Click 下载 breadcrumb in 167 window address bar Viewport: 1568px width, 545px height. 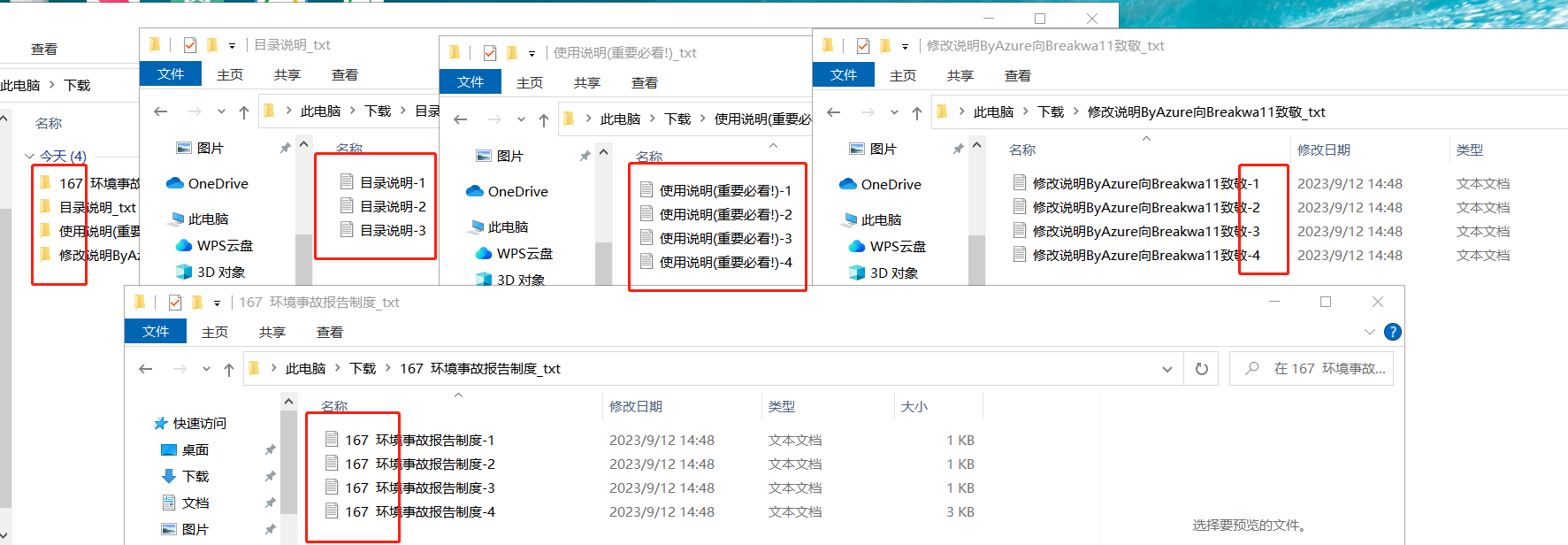click(363, 369)
